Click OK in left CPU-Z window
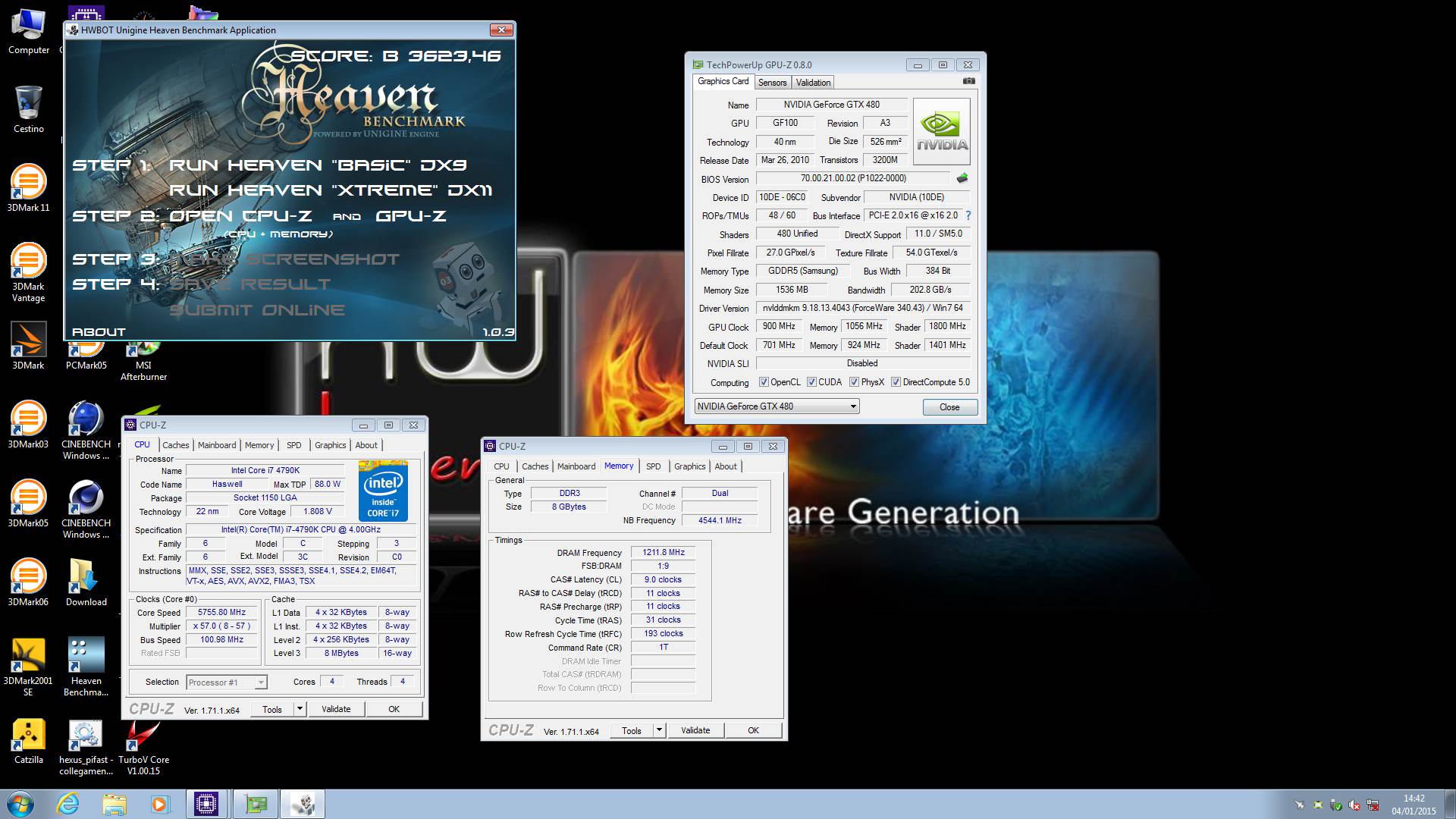Viewport: 1456px width, 819px height. (x=394, y=709)
